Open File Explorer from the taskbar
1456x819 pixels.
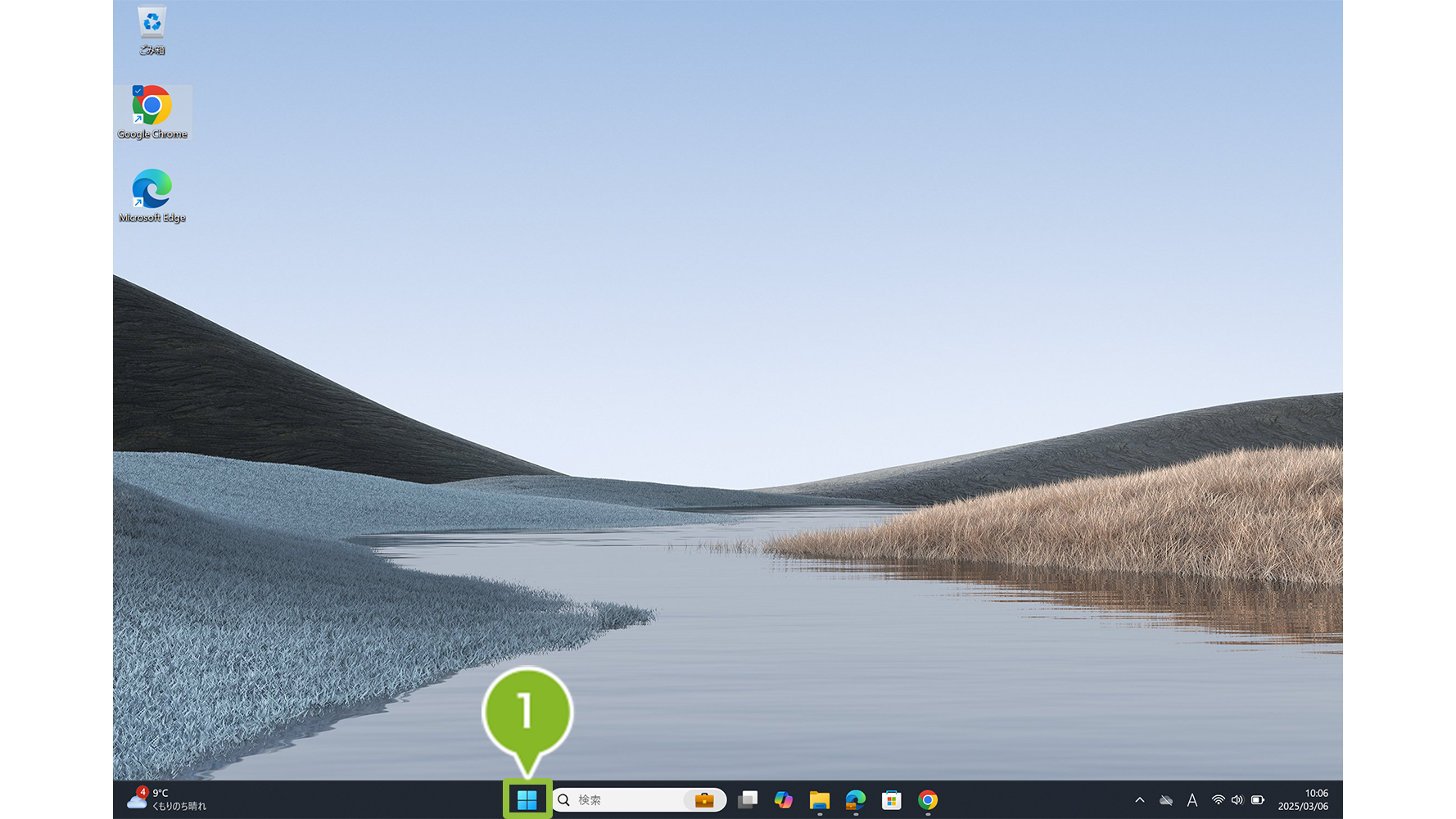click(820, 800)
